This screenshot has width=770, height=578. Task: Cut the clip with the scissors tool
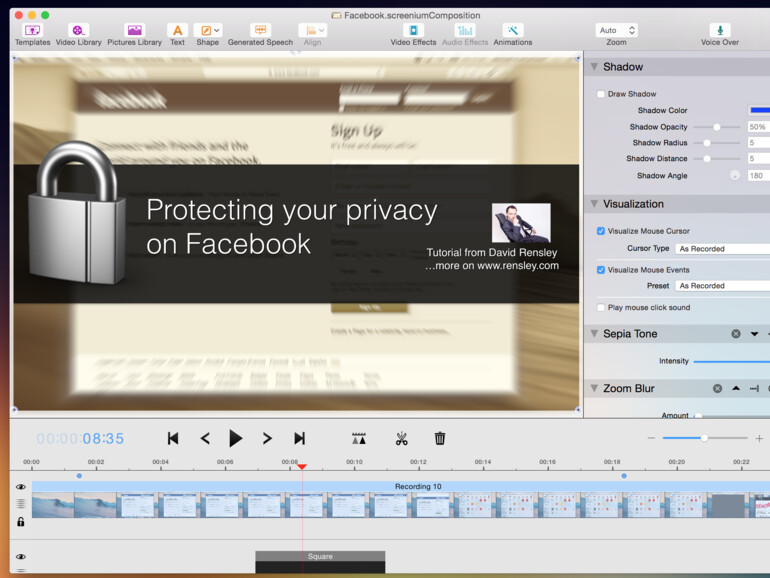point(402,438)
